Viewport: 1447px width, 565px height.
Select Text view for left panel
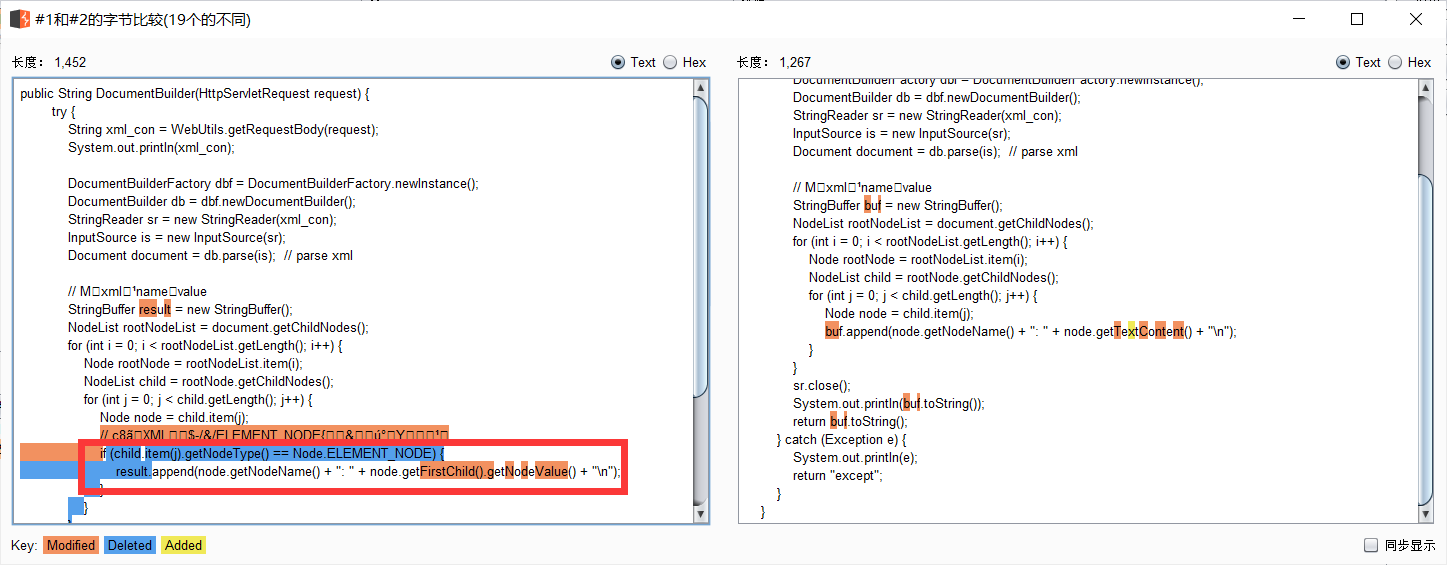[x=618, y=62]
